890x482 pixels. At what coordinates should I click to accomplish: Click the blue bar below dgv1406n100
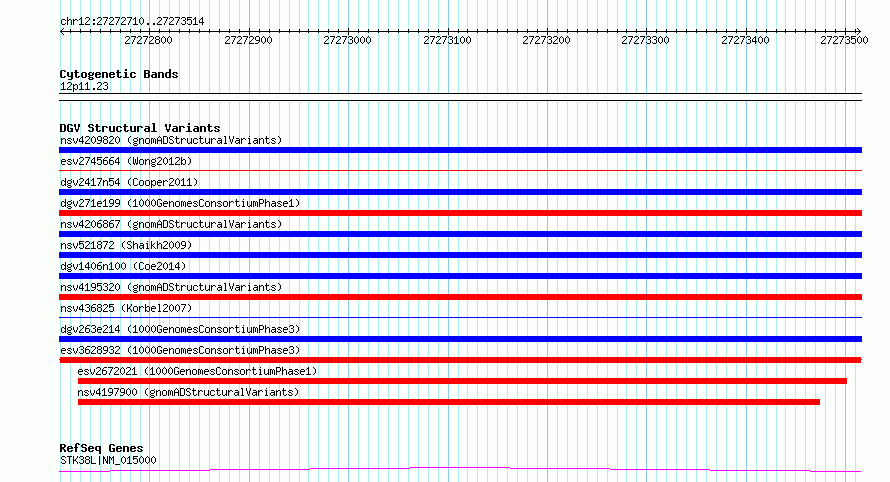click(460, 276)
